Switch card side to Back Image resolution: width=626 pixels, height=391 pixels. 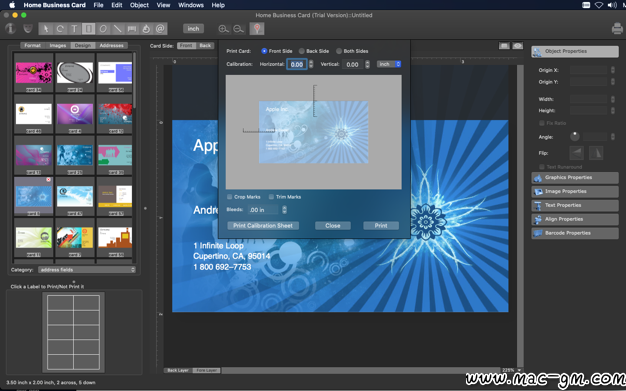pos(205,46)
